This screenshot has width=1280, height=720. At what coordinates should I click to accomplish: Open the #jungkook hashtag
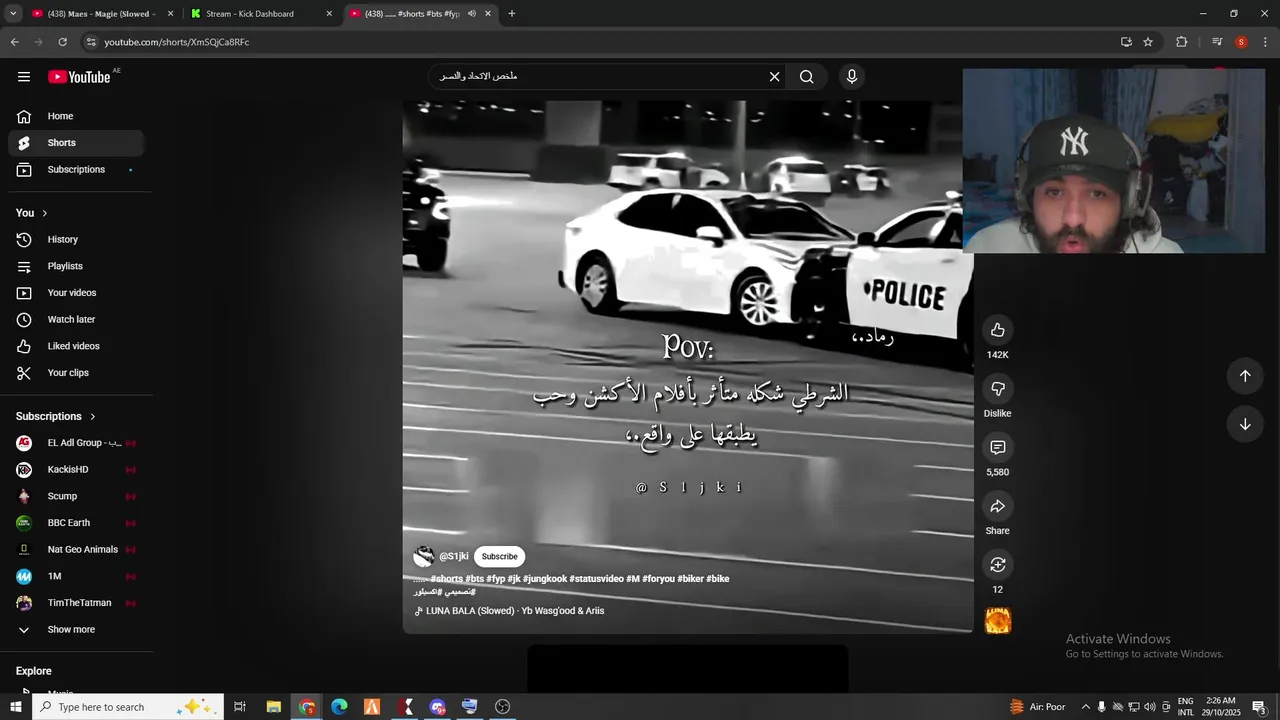(x=545, y=579)
